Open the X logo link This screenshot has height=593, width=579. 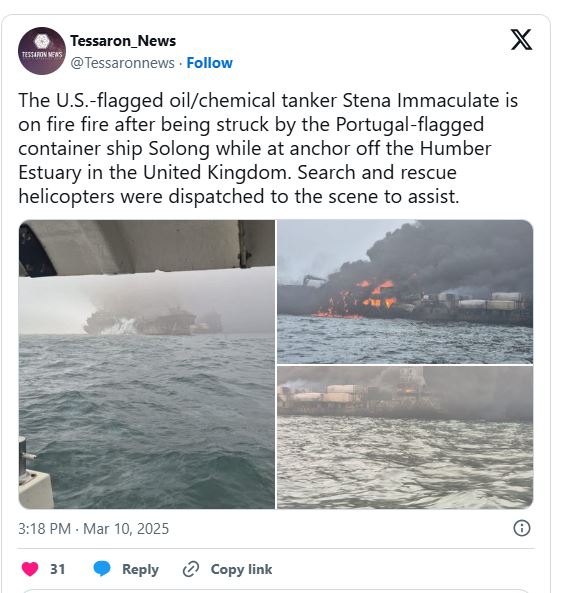coord(521,39)
